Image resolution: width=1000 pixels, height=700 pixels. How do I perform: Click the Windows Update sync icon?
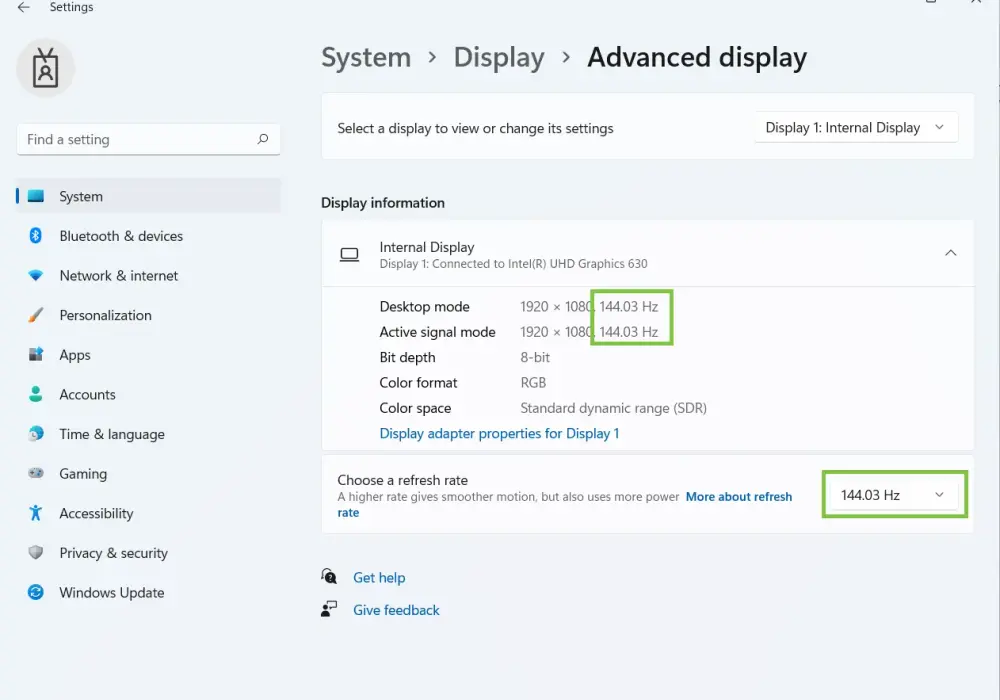tap(36, 592)
